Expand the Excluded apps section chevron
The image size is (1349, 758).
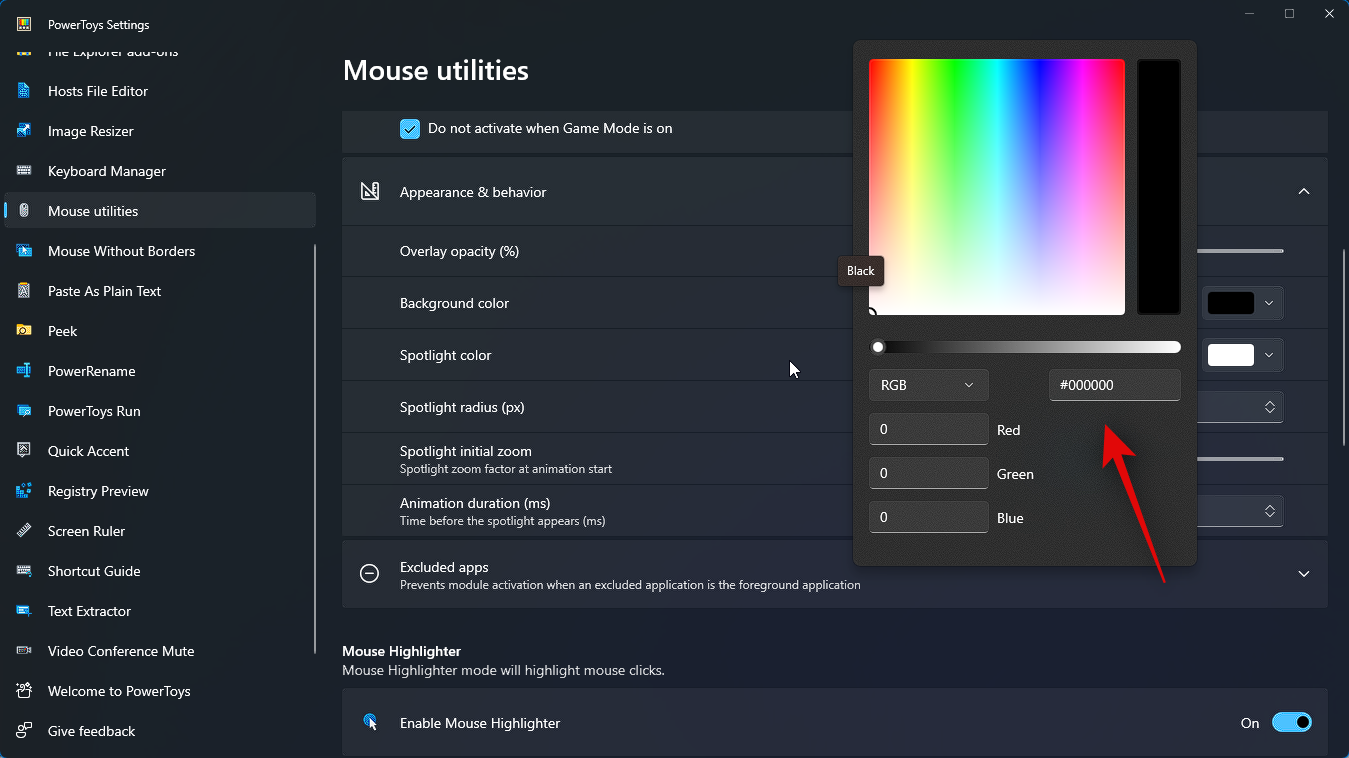[x=1304, y=574]
